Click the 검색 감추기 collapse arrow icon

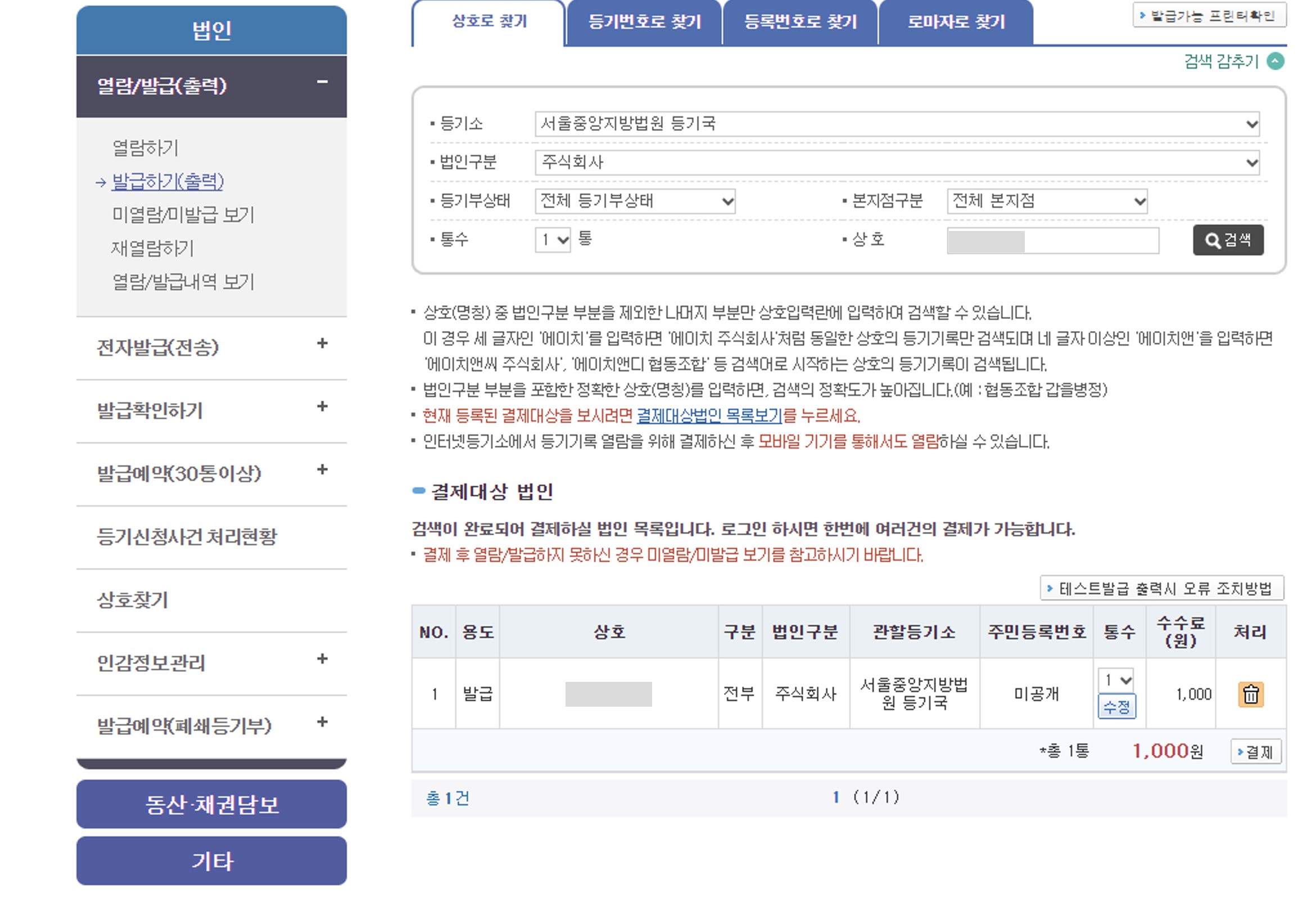coord(1276,61)
